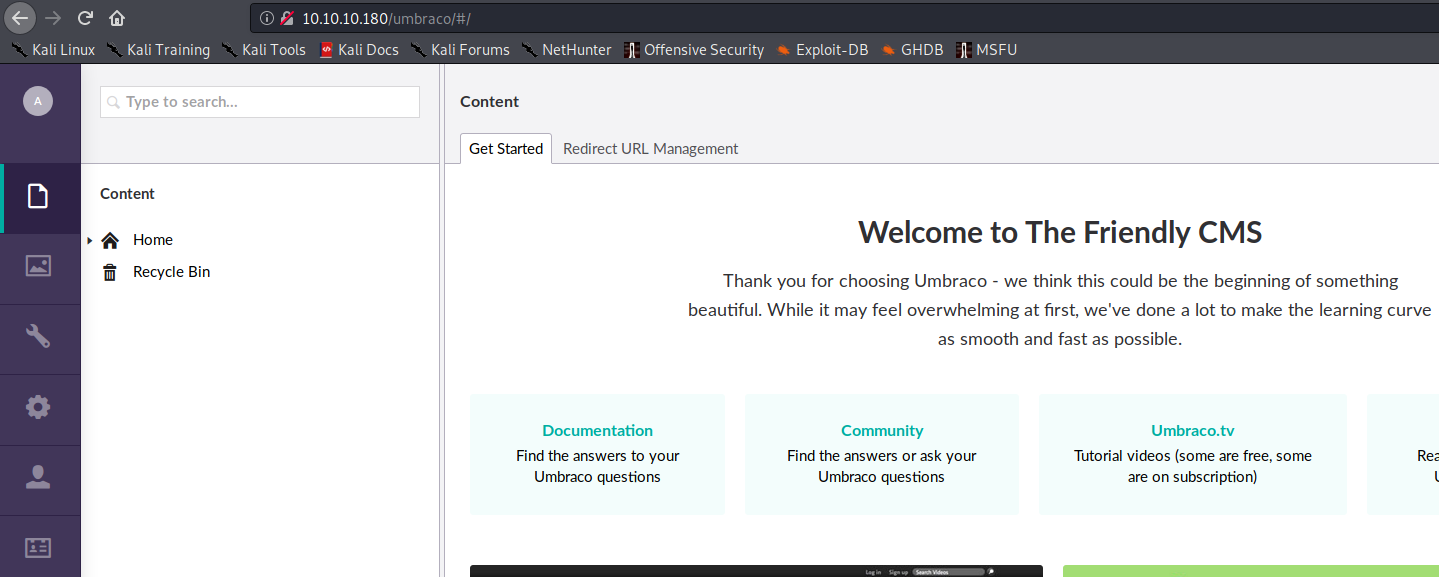Click the Home house icon
This screenshot has width=1439, height=577.
click(x=109, y=239)
